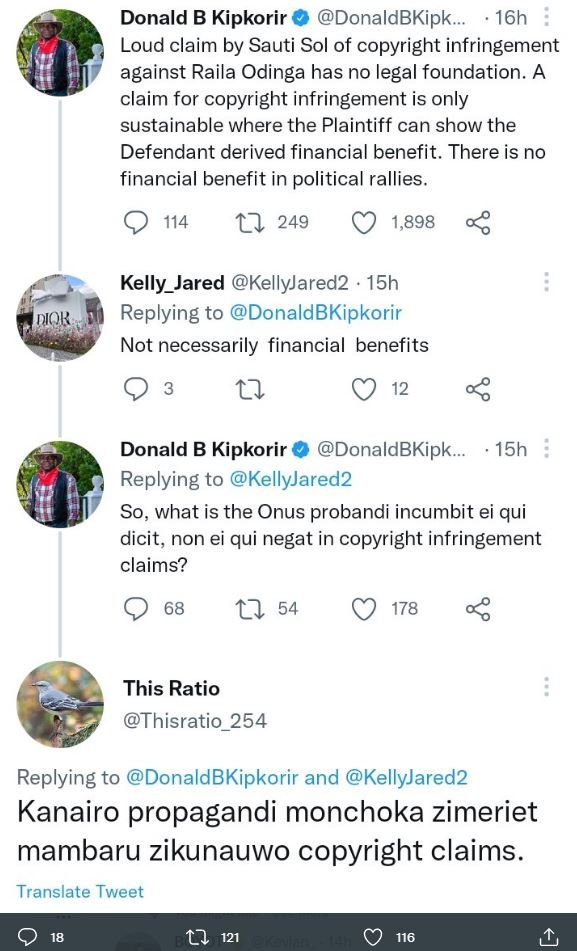
Task: Open the share icon on the first tweet
Action: 477,222
